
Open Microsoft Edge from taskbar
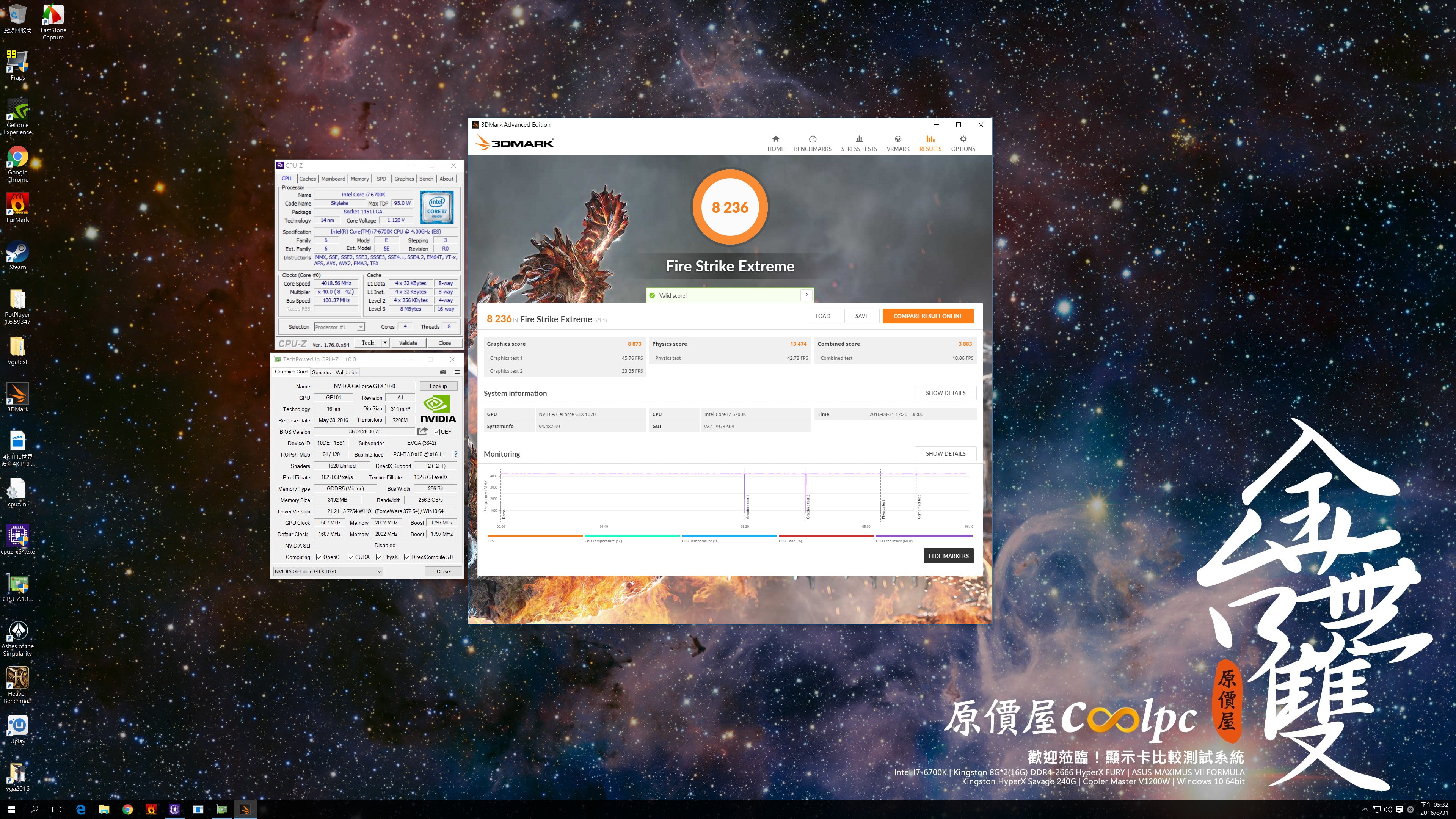[x=81, y=810]
